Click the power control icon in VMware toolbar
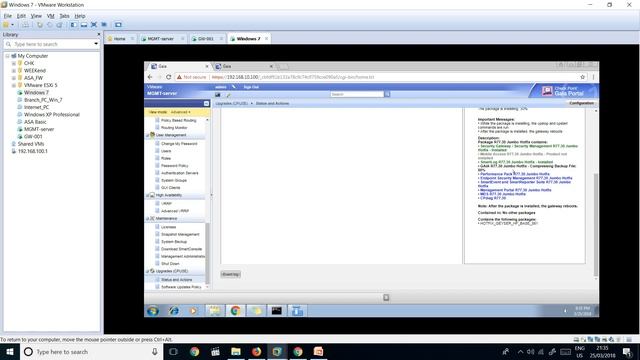This screenshot has height=360, width=640. (6, 25)
